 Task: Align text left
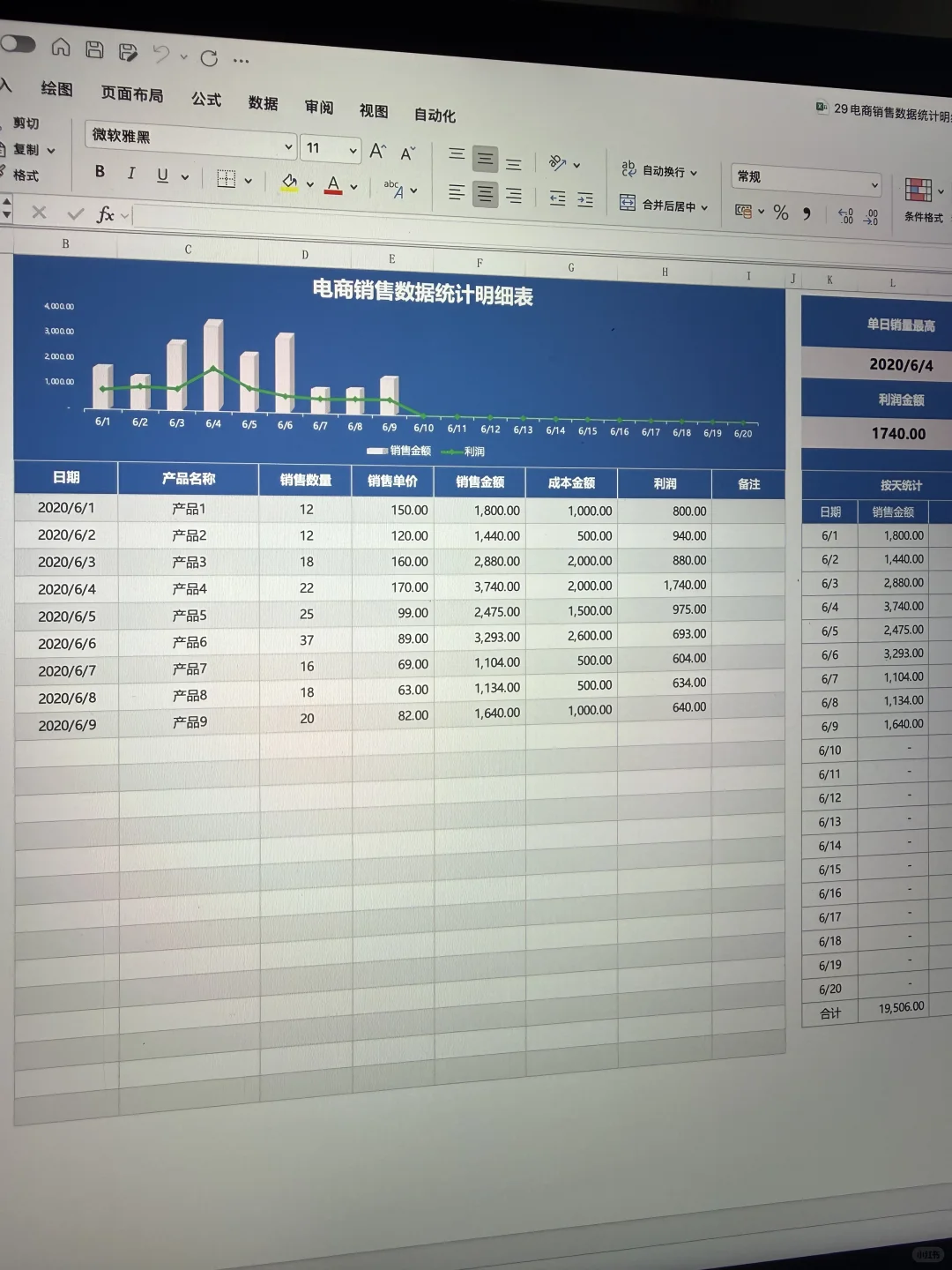point(457,192)
